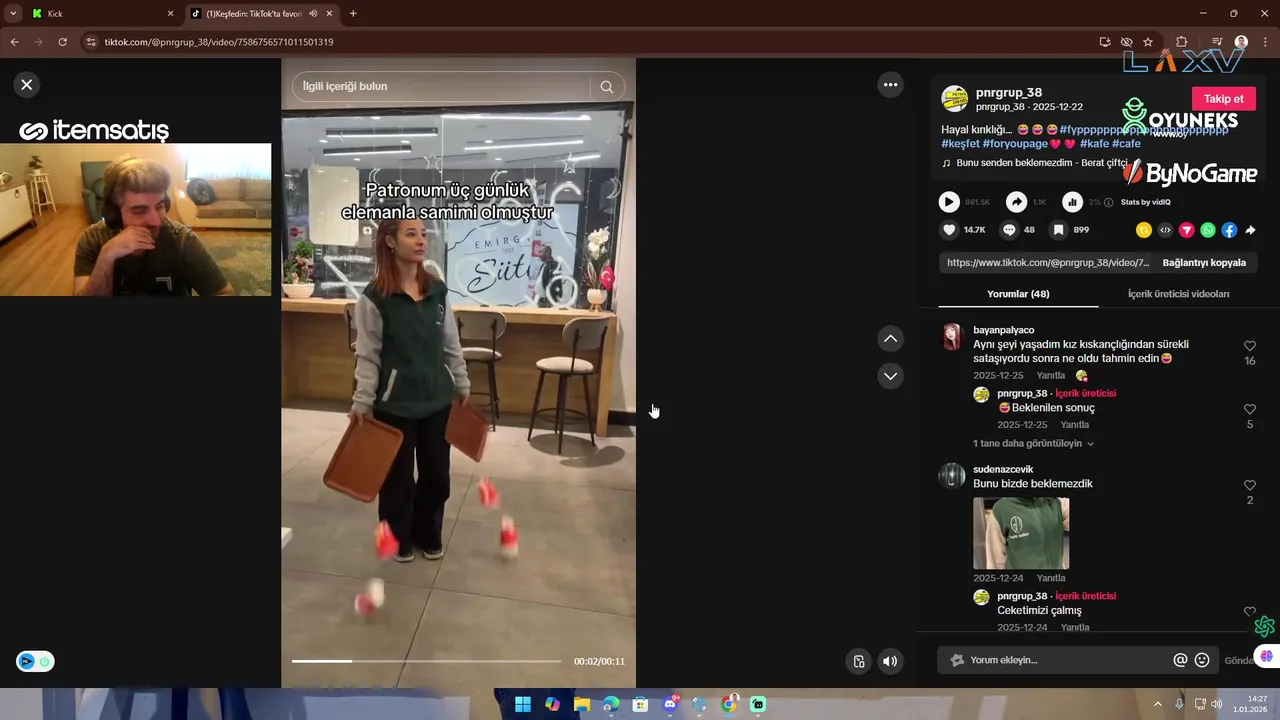Viewport: 1280px width, 720px height.
Task: Click install app icon in address bar
Action: tap(1104, 42)
